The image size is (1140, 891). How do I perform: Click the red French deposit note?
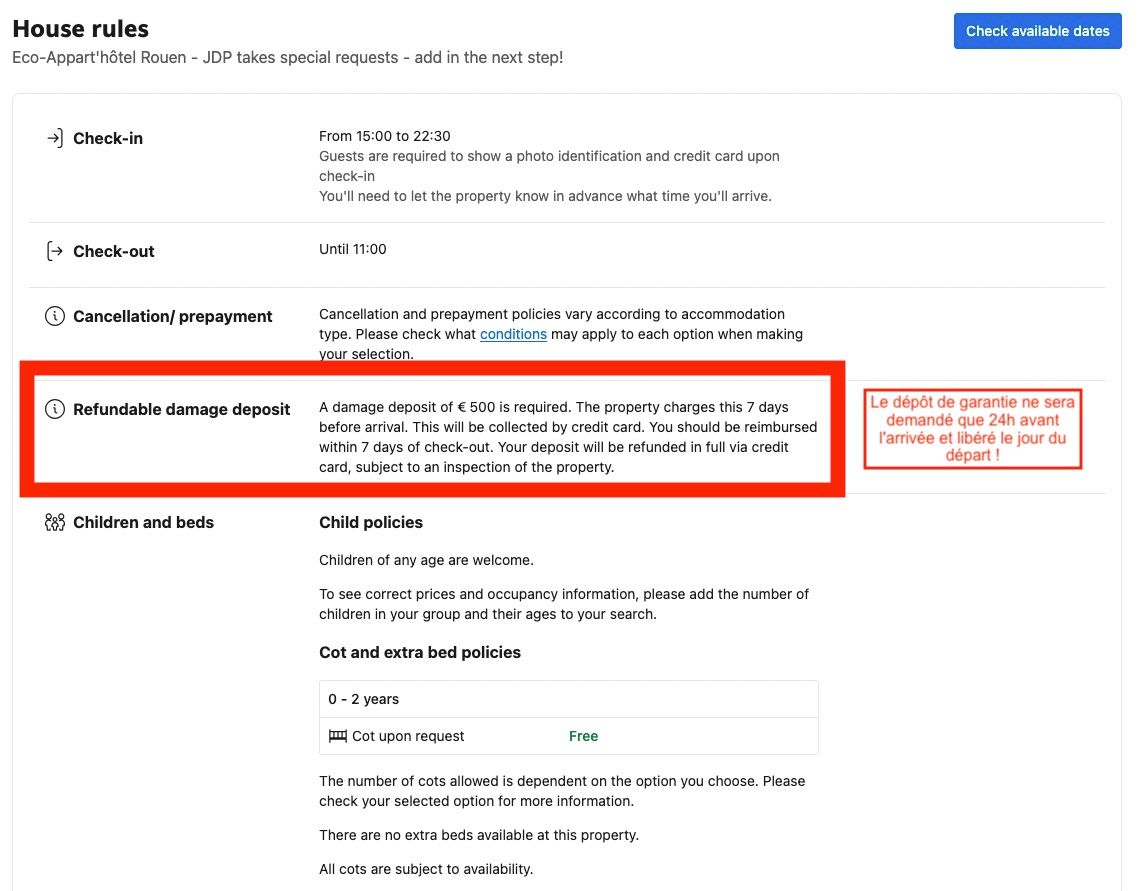coord(973,428)
